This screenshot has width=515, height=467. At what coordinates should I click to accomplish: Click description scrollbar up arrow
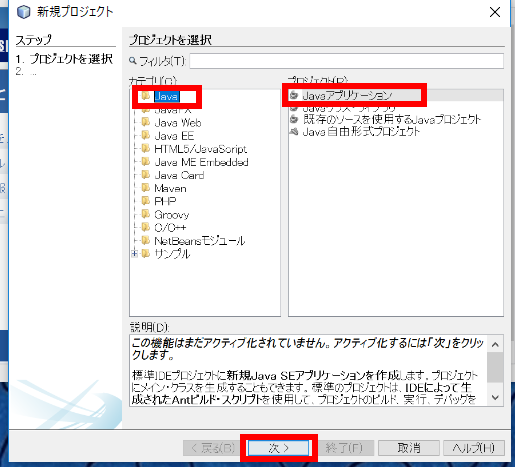[495, 344]
